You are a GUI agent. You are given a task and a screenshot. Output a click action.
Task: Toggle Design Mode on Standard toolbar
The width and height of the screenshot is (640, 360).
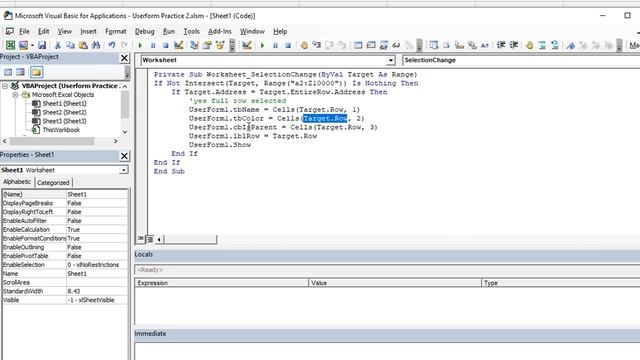pyautogui.click(x=178, y=45)
